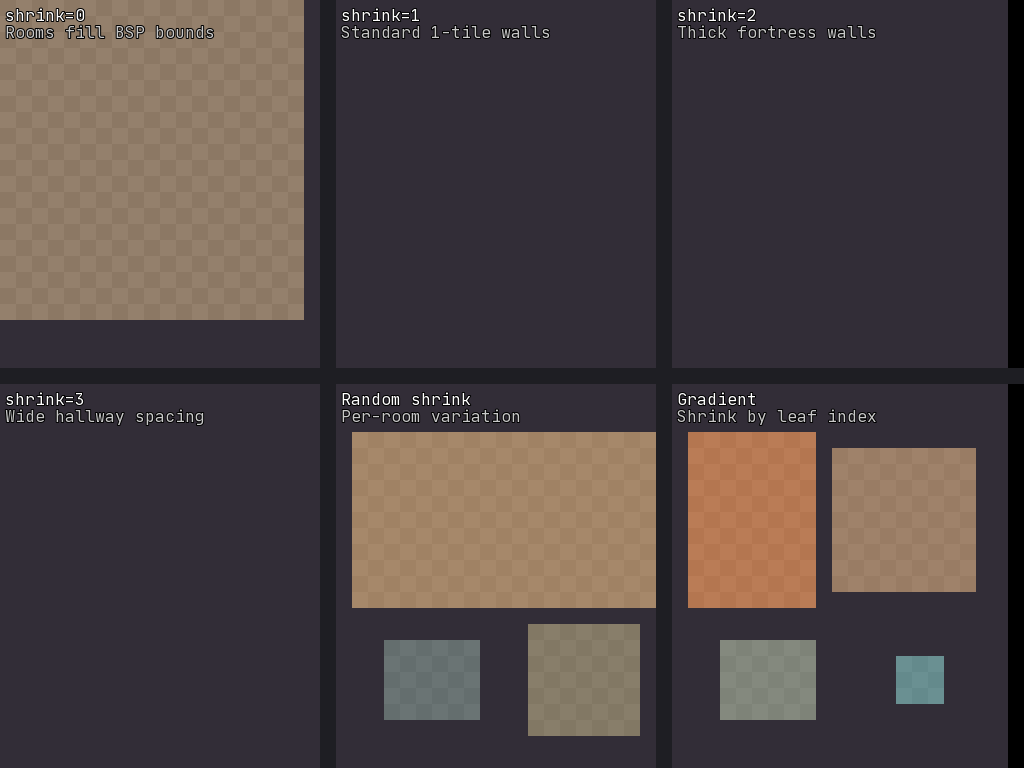The height and width of the screenshot is (768, 1024).
Task: Click the "shrink=3" panel title
Action: (45, 400)
